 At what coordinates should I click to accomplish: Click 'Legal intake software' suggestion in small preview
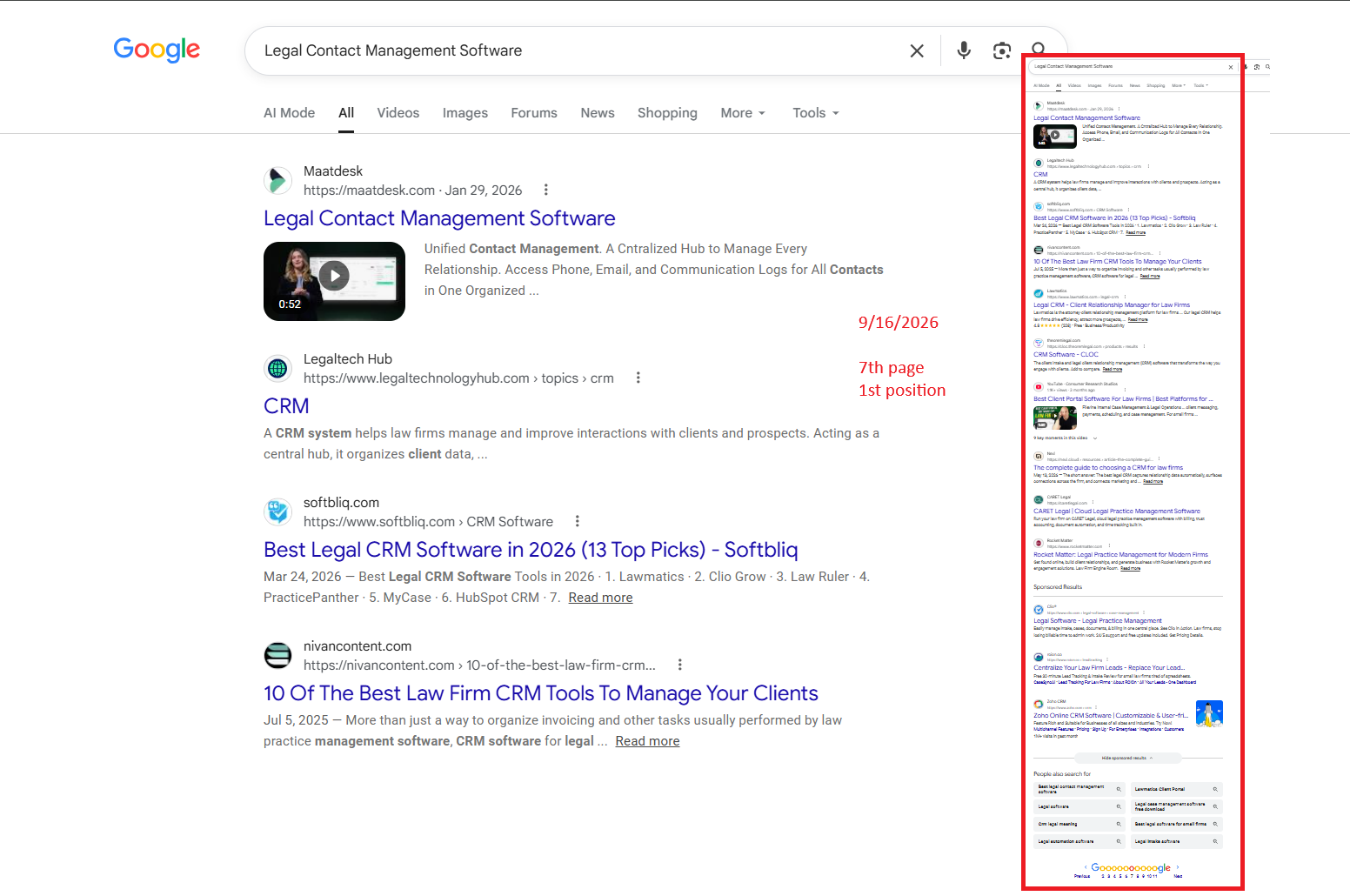1178,841
